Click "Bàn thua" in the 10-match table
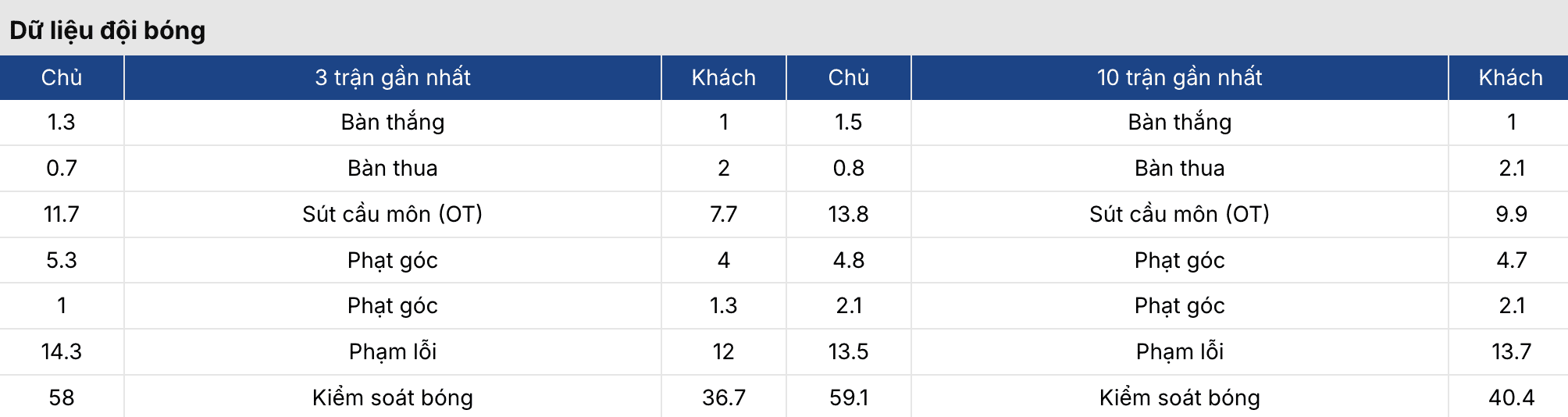Screen dimensions: 1568x417 click(x=1179, y=168)
